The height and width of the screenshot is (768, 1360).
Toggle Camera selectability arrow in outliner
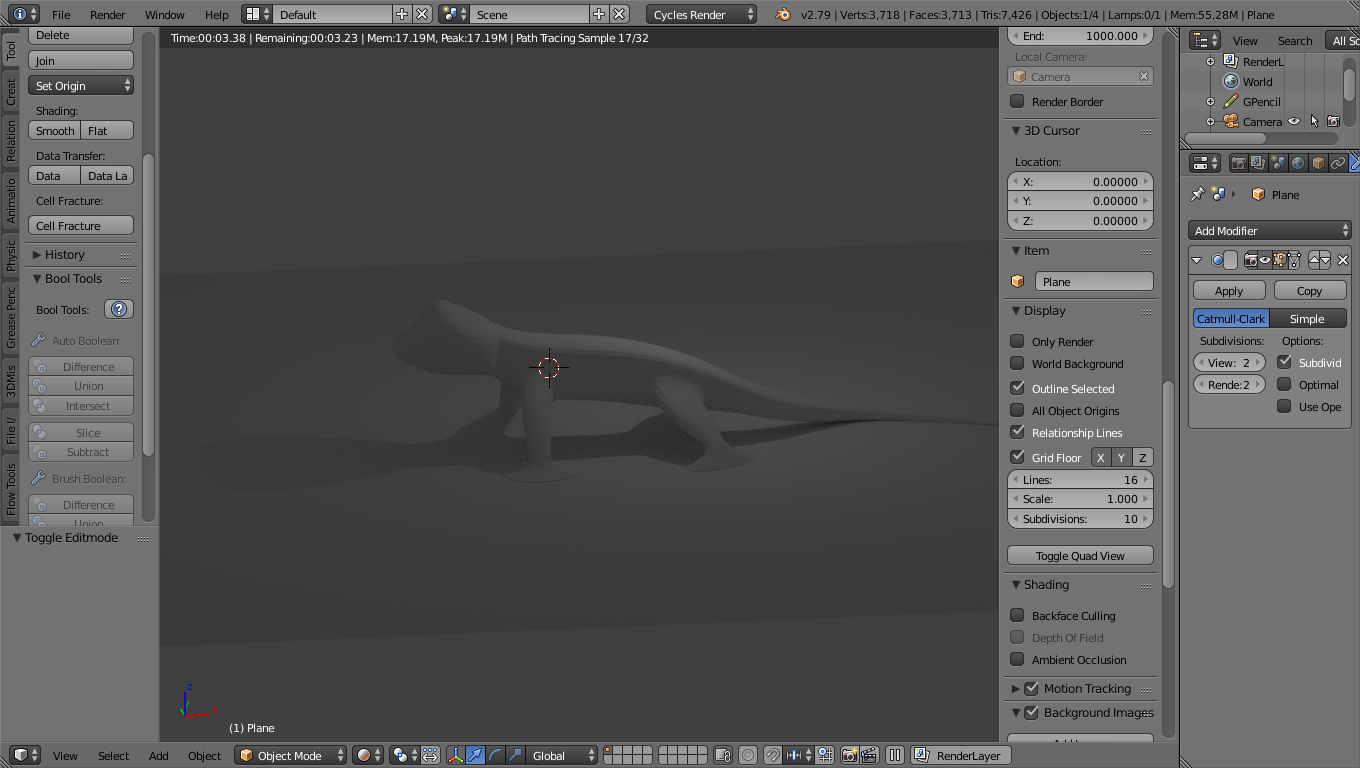tap(1314, 121)
